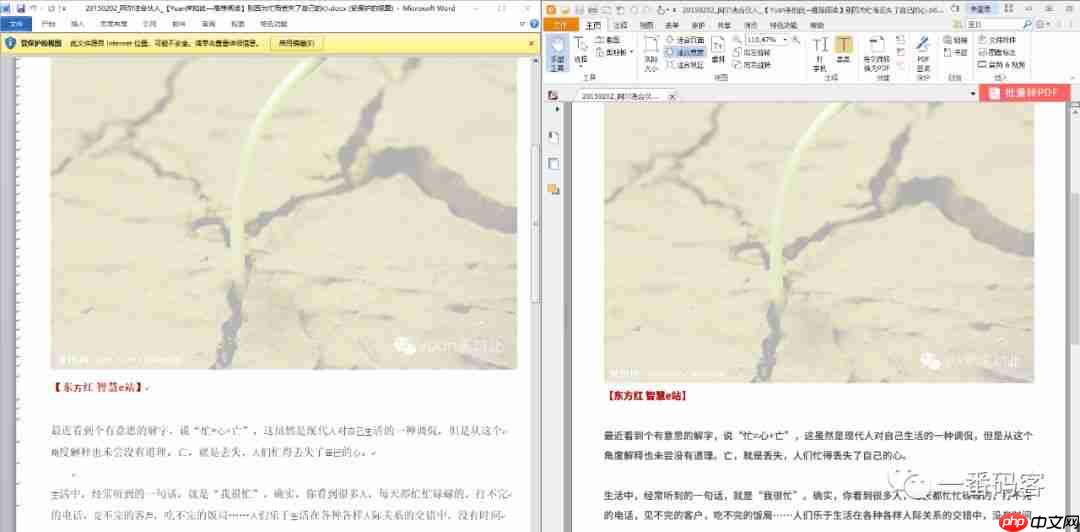Select the Typewriter (打字机) tool
The width and height of the screenshot is (1080, 532).
click(820, 54)
